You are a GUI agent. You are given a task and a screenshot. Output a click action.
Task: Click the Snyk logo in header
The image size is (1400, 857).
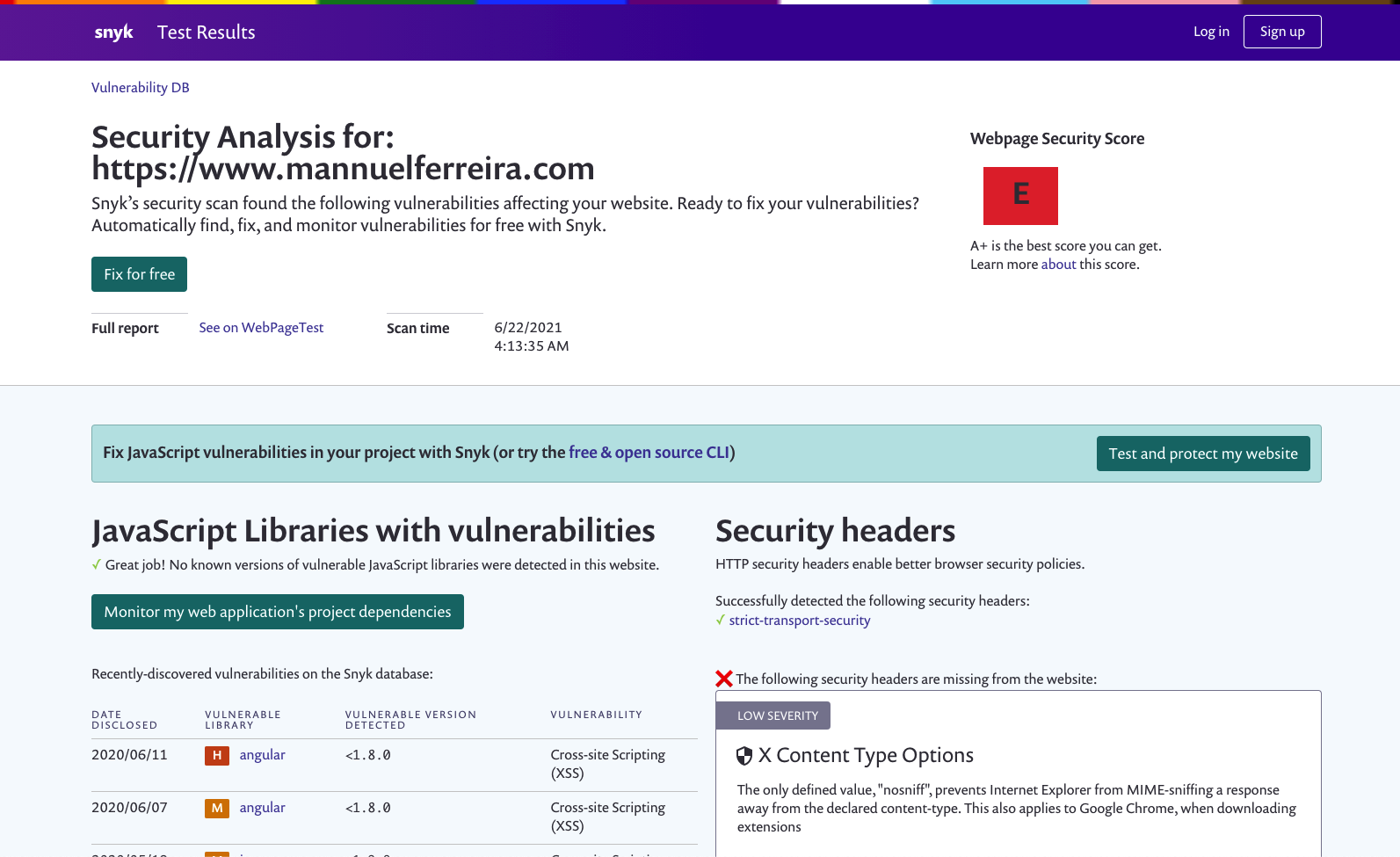point(113,33)
